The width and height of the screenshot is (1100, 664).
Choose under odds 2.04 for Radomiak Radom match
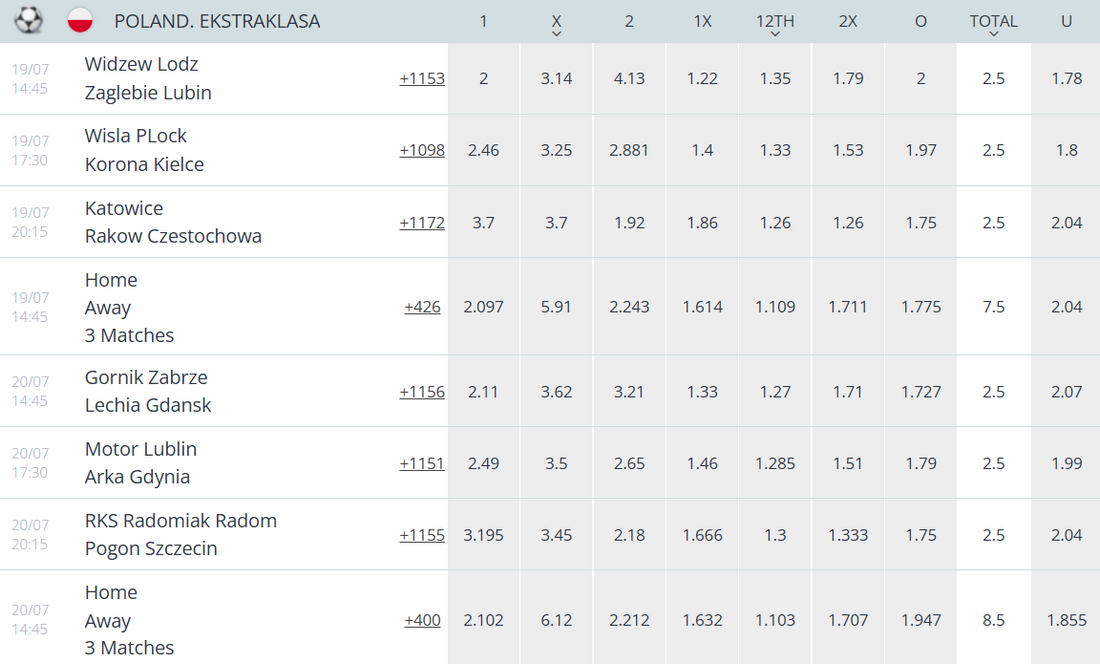coord(1066,535)
